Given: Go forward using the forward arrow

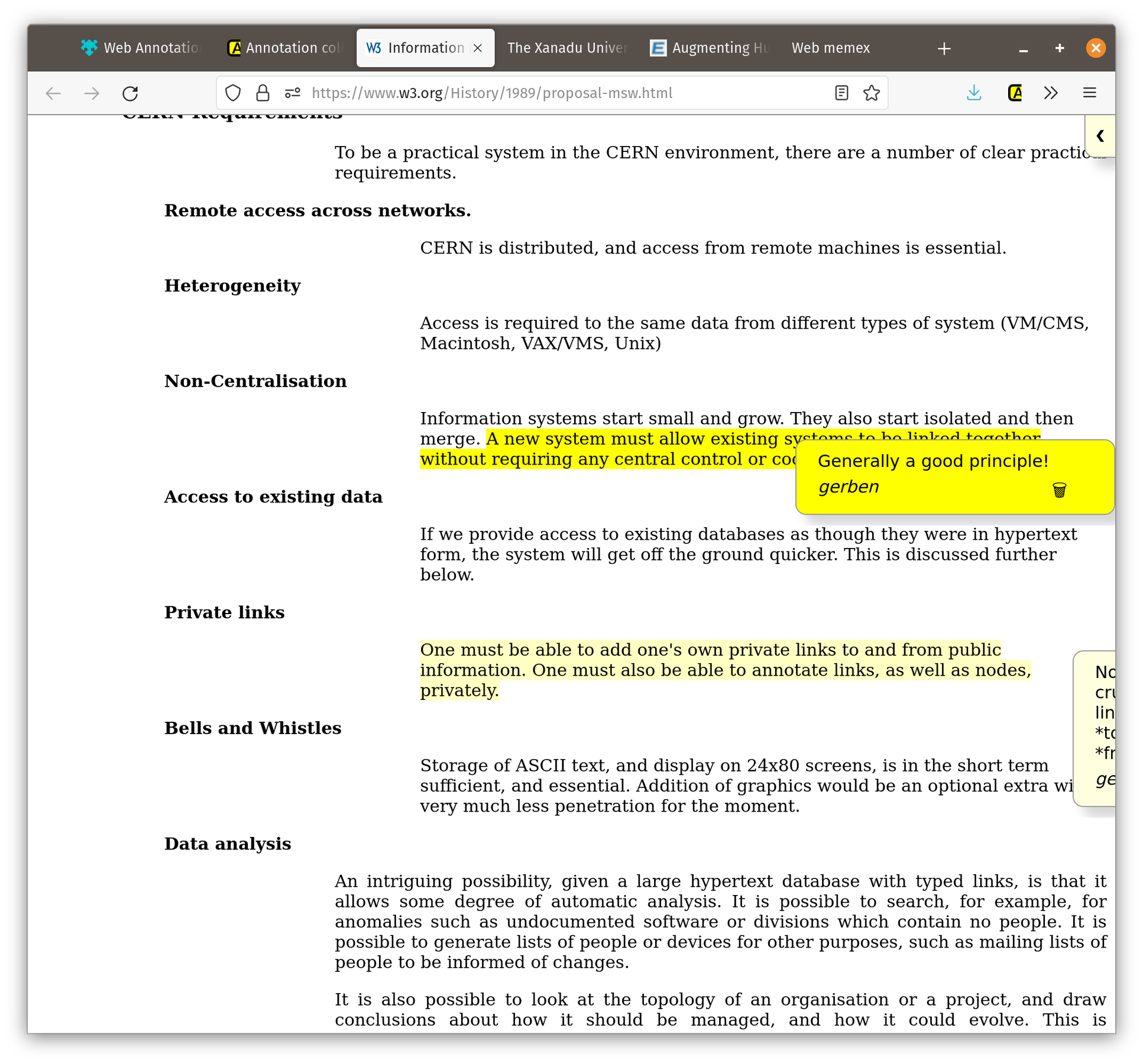Looking at the screenshot, I should pyautogui.click(x=92, y=93).
